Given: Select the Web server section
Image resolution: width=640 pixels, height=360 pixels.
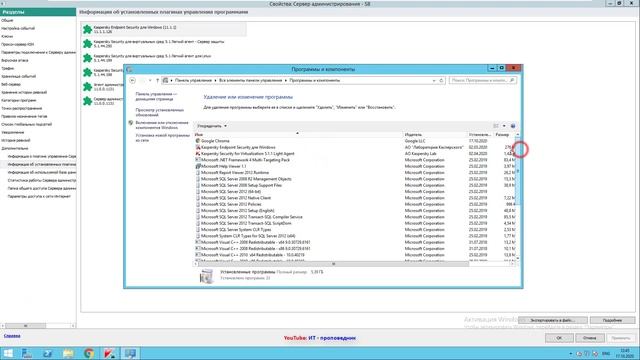Looking at the screenshot, I should click(11, 84).
